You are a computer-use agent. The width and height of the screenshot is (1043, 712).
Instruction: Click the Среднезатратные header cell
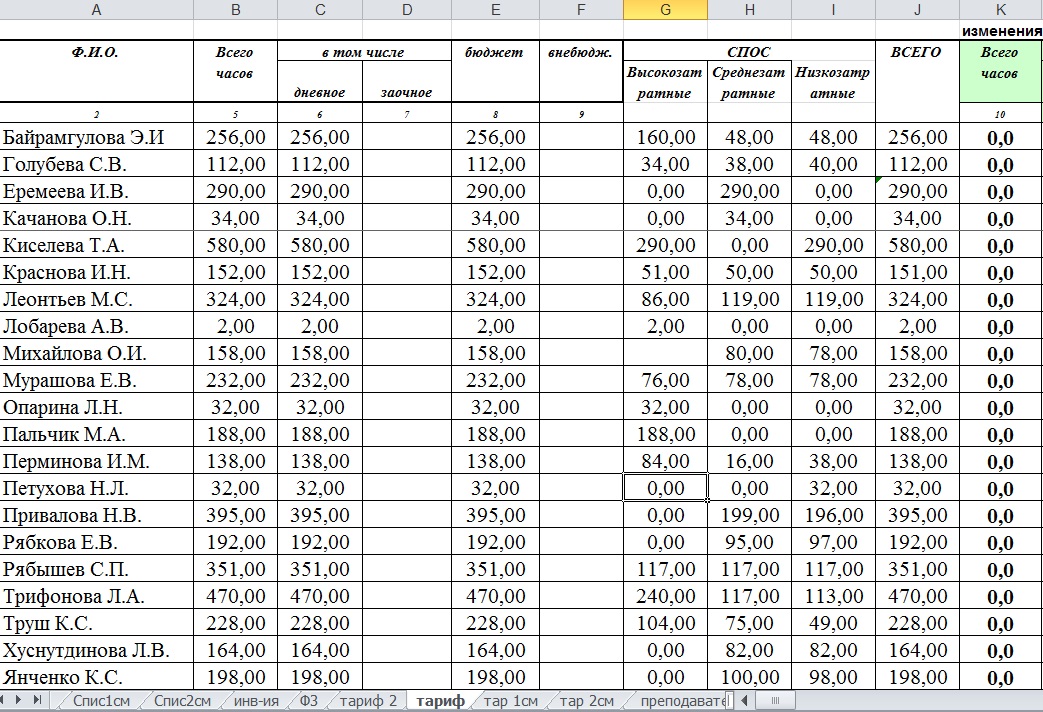pyautogui.click(x=750, y=82)
